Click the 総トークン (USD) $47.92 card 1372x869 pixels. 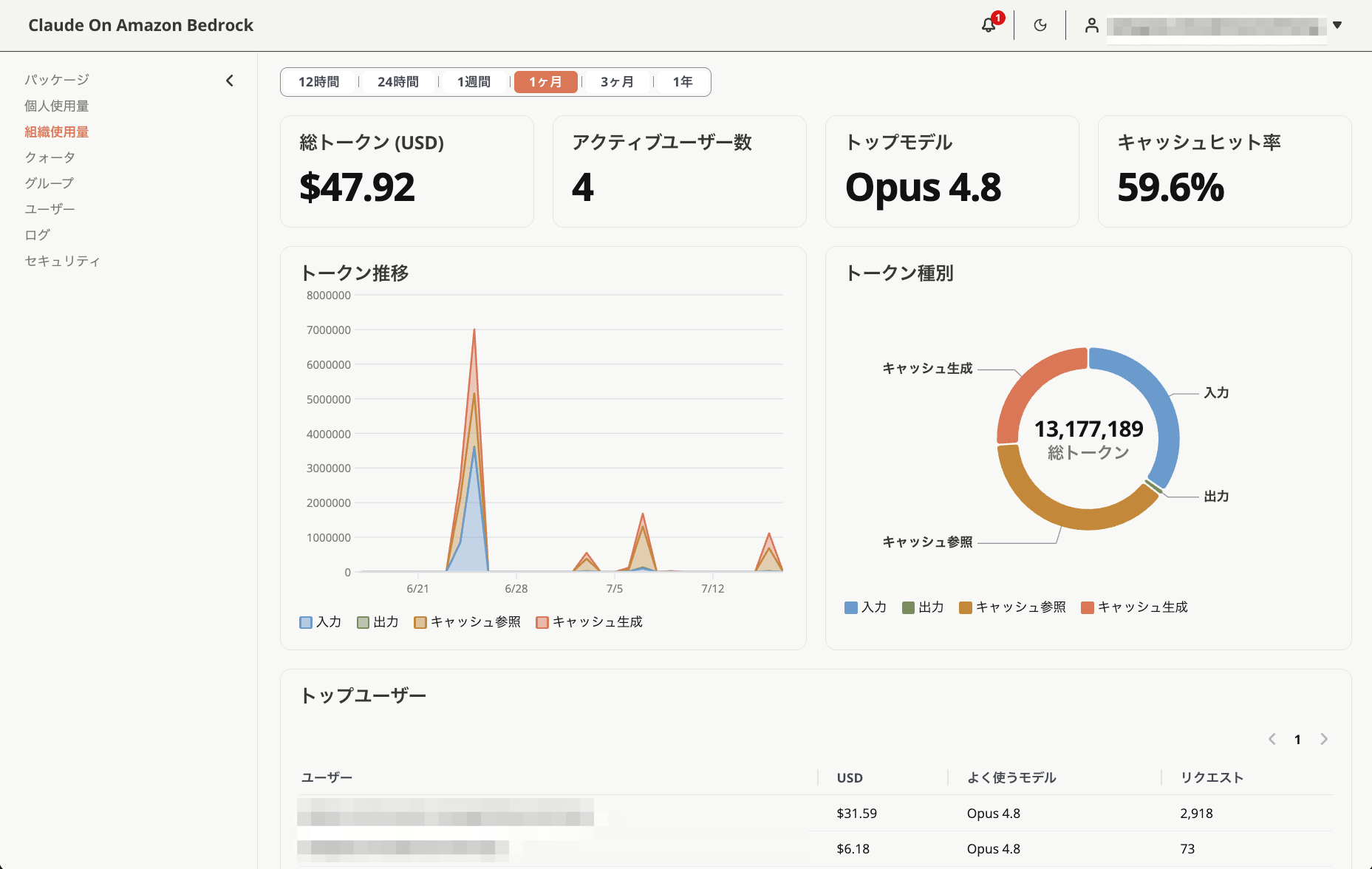(407, 171)
